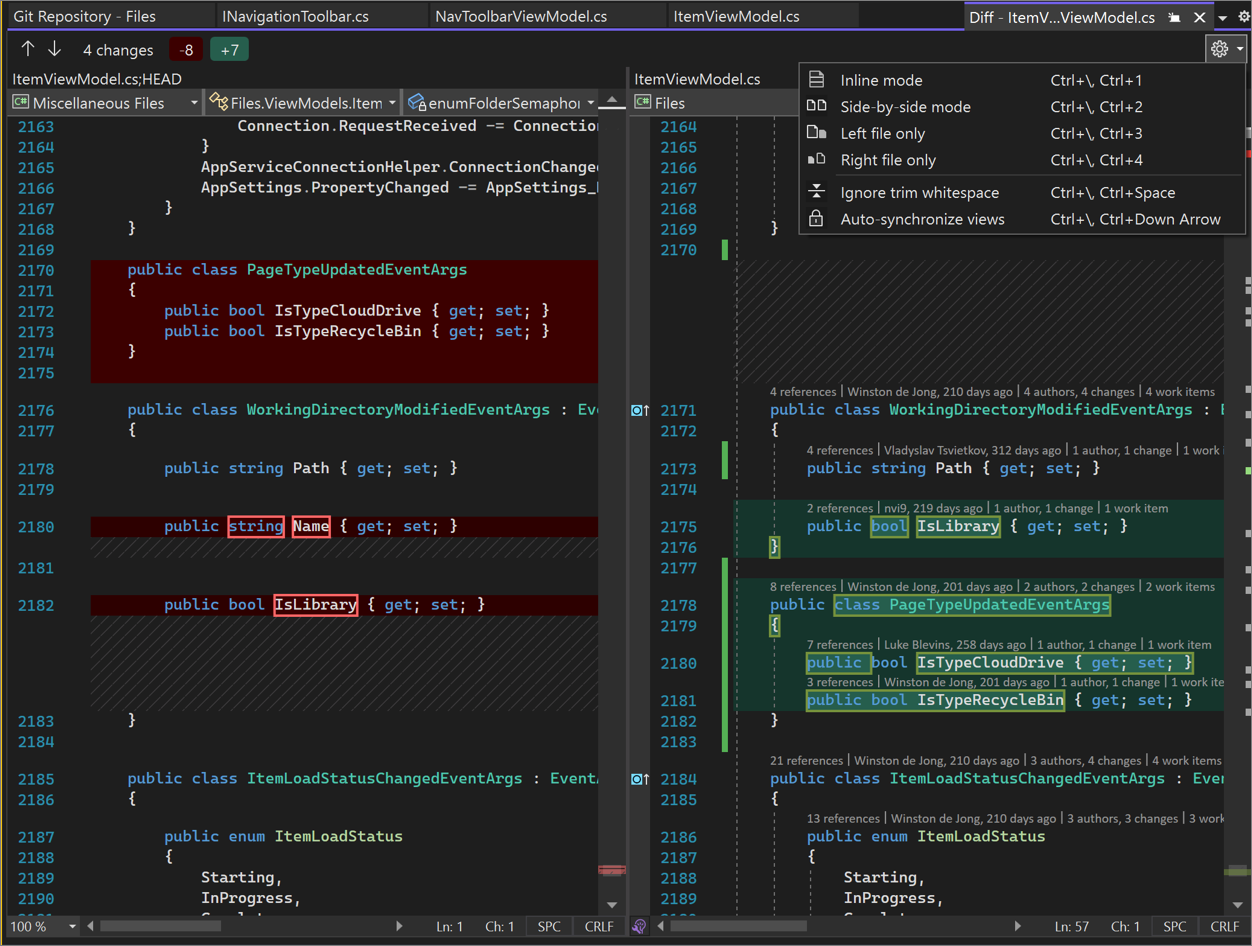This screenshot has height=946, width=1252.
Task: Open the Miscellaneous Files project dropdown
Action: 196,102
